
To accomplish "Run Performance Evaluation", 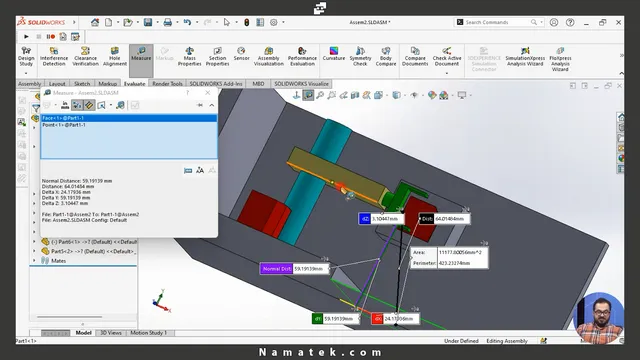I will [302, 56].
